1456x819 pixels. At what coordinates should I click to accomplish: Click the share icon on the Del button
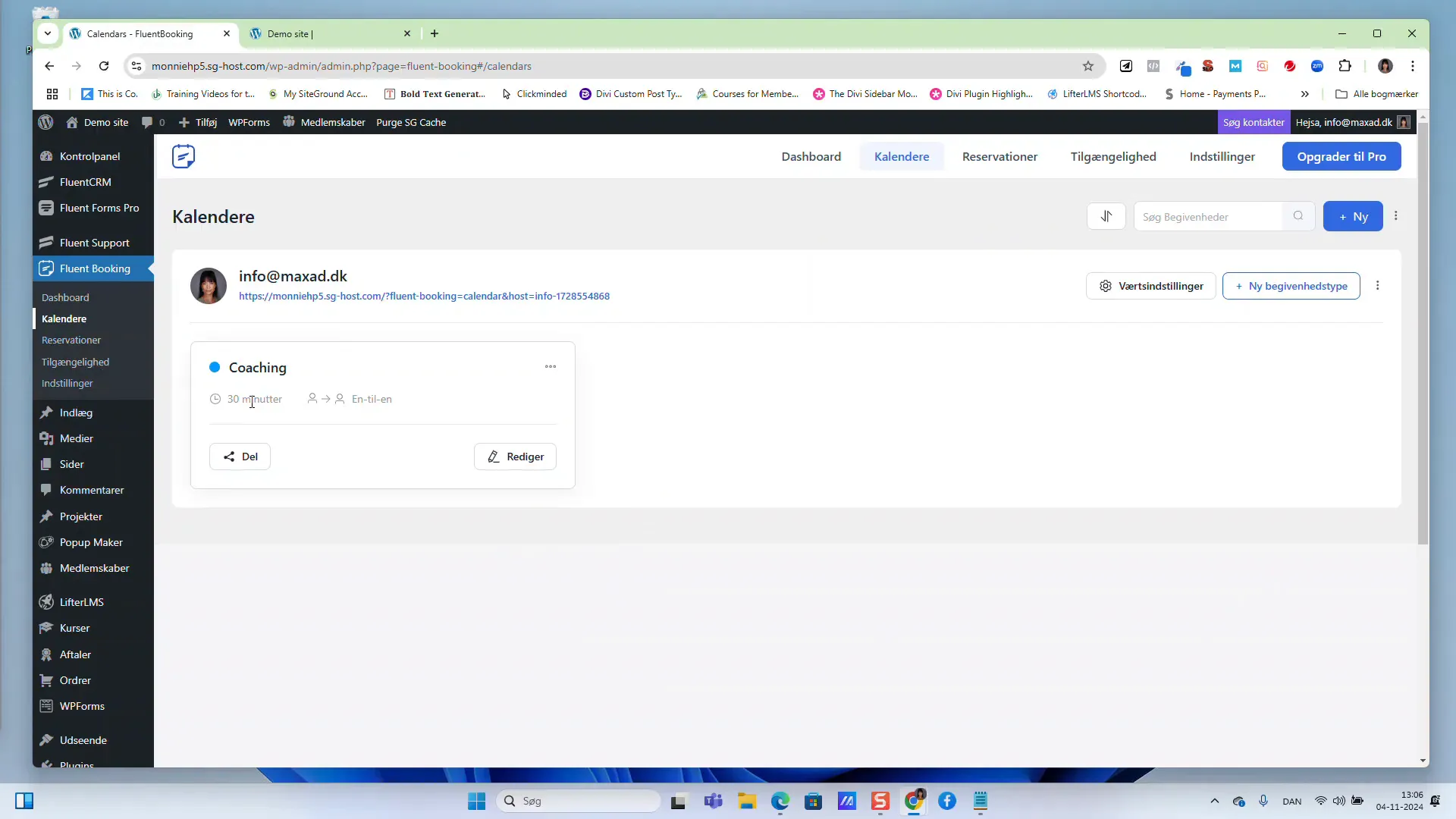pos(227,456)
